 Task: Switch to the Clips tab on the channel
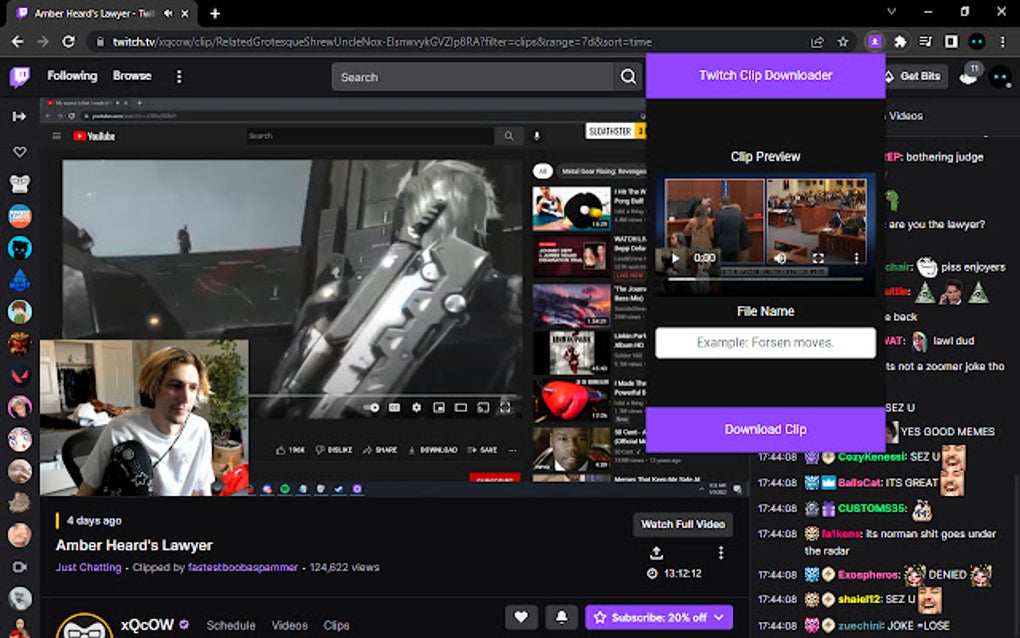336,625
